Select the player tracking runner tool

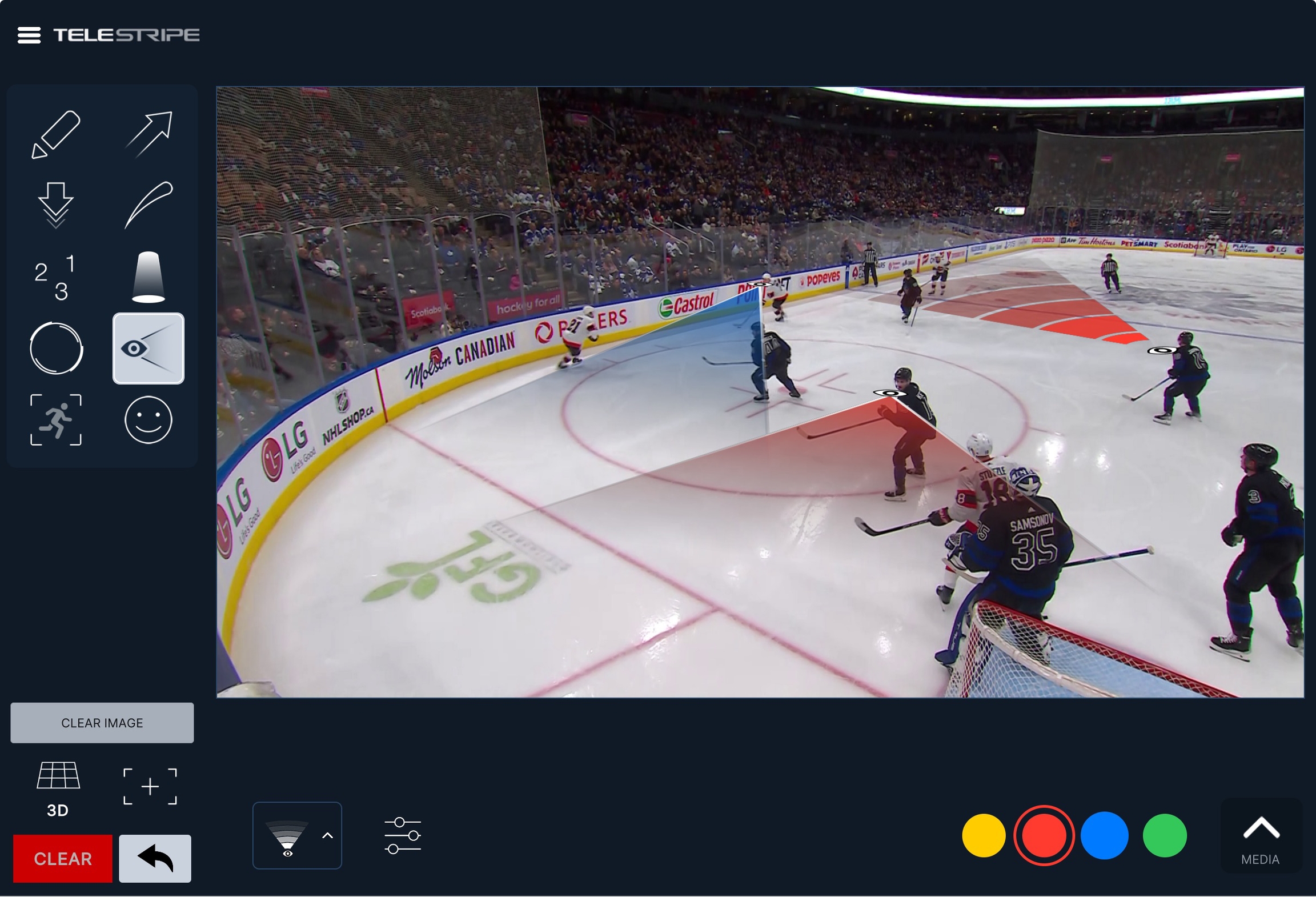56,420
